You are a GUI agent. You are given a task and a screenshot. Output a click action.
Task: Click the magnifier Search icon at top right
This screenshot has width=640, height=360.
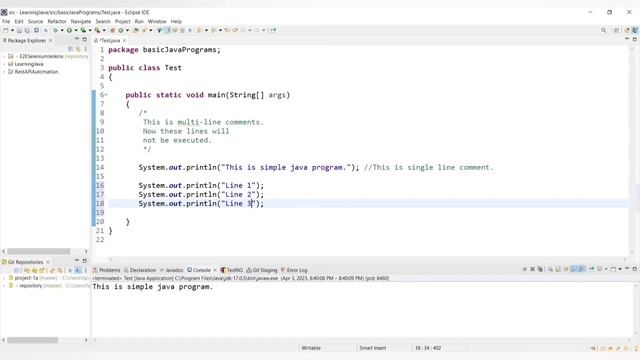tap(603, 30)
